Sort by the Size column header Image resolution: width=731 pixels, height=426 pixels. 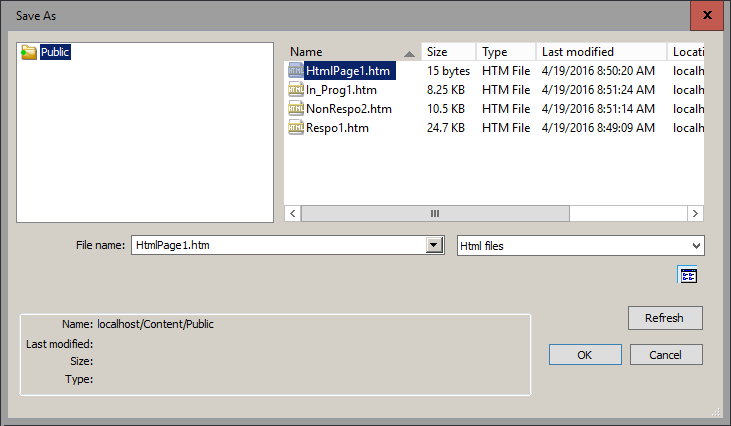click(x=448, y=52)
